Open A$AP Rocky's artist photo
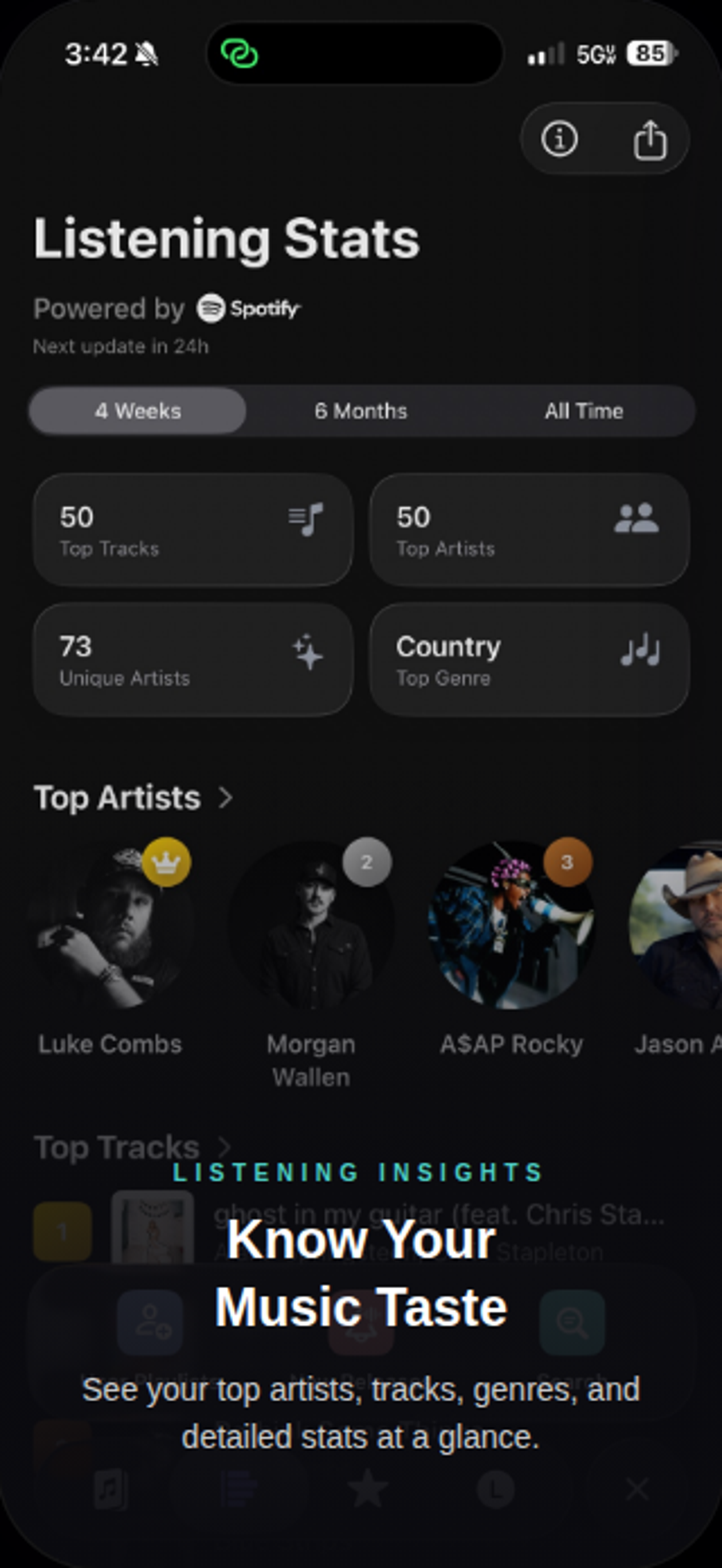This screenshot has height=1568, width=722. pos(510,925)
